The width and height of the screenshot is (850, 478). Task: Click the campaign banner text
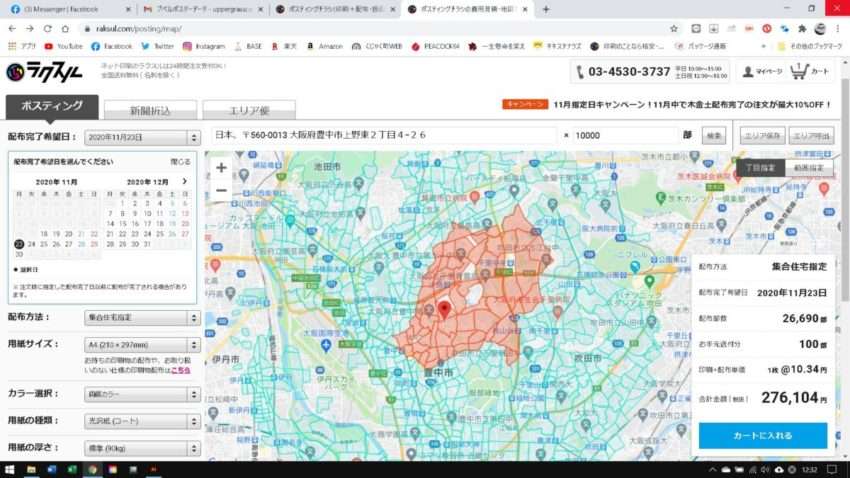pyautogui.click(x=692, y=105)
